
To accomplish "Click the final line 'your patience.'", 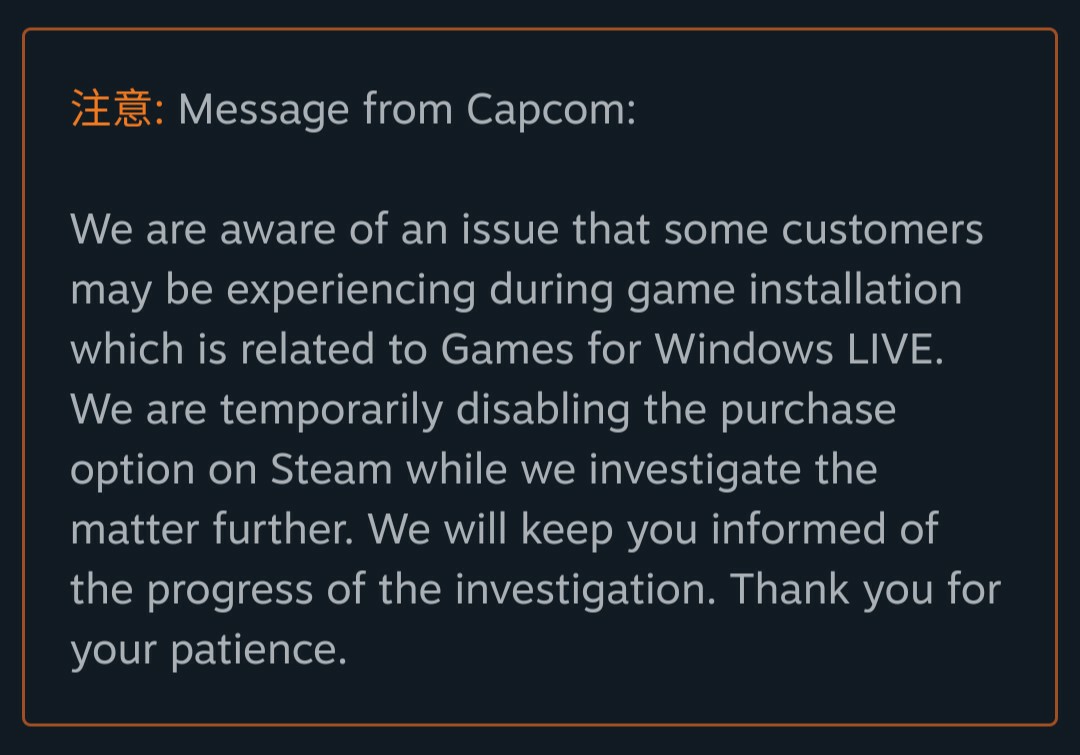I will (208, 650).
